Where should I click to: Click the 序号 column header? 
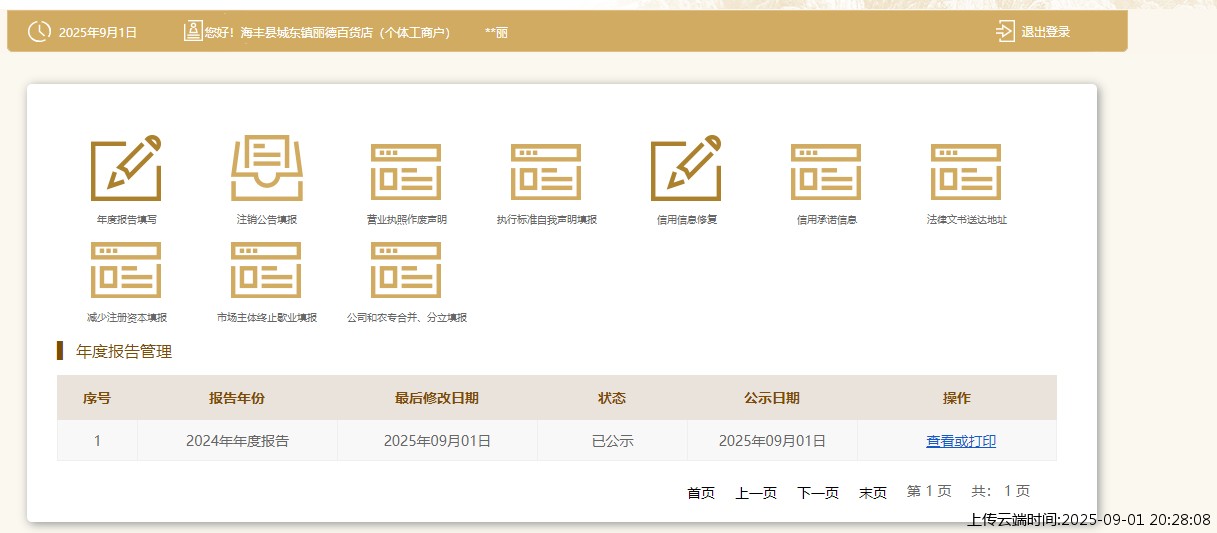97,398
